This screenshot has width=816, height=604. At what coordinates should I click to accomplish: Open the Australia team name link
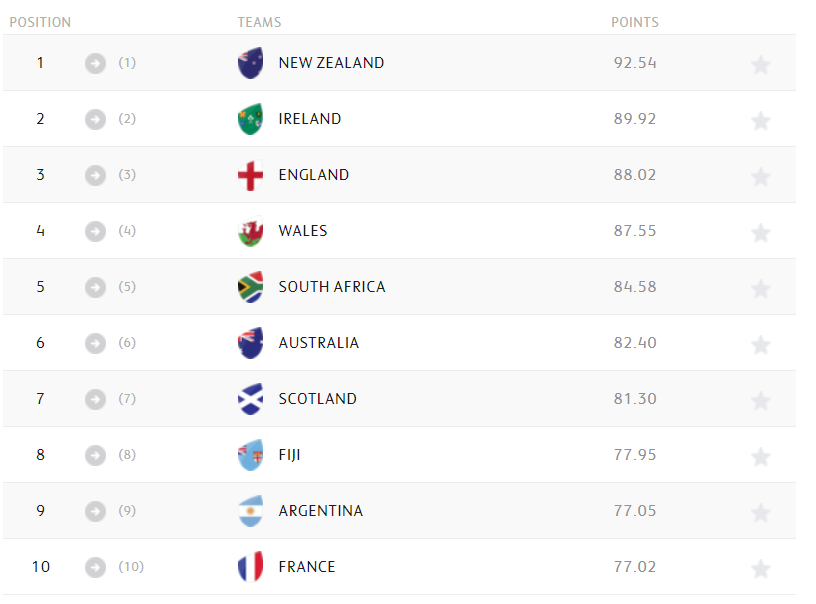(x=318, y=343)
